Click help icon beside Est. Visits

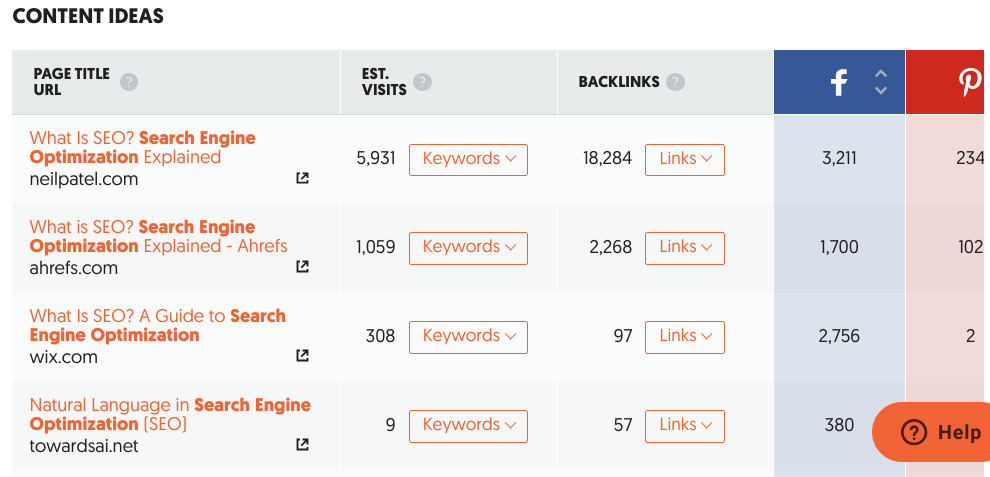coord(422,82)
